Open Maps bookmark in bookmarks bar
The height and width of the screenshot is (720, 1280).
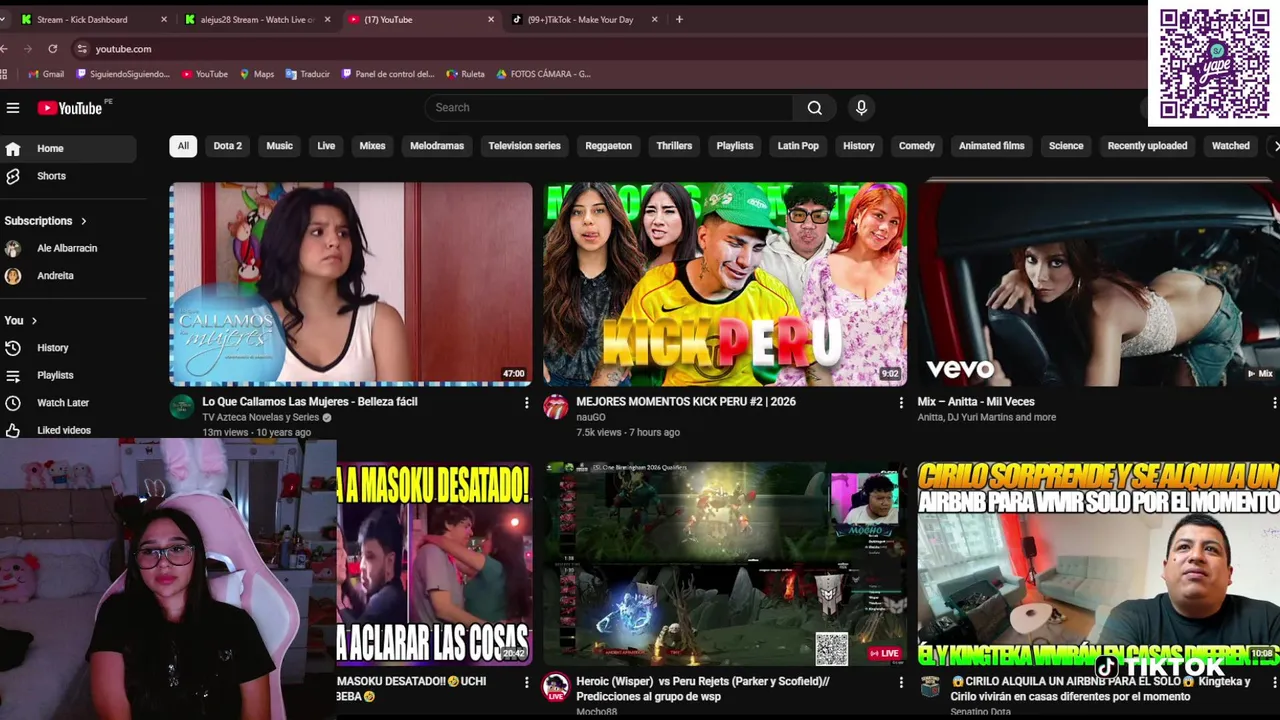(257, 74)
